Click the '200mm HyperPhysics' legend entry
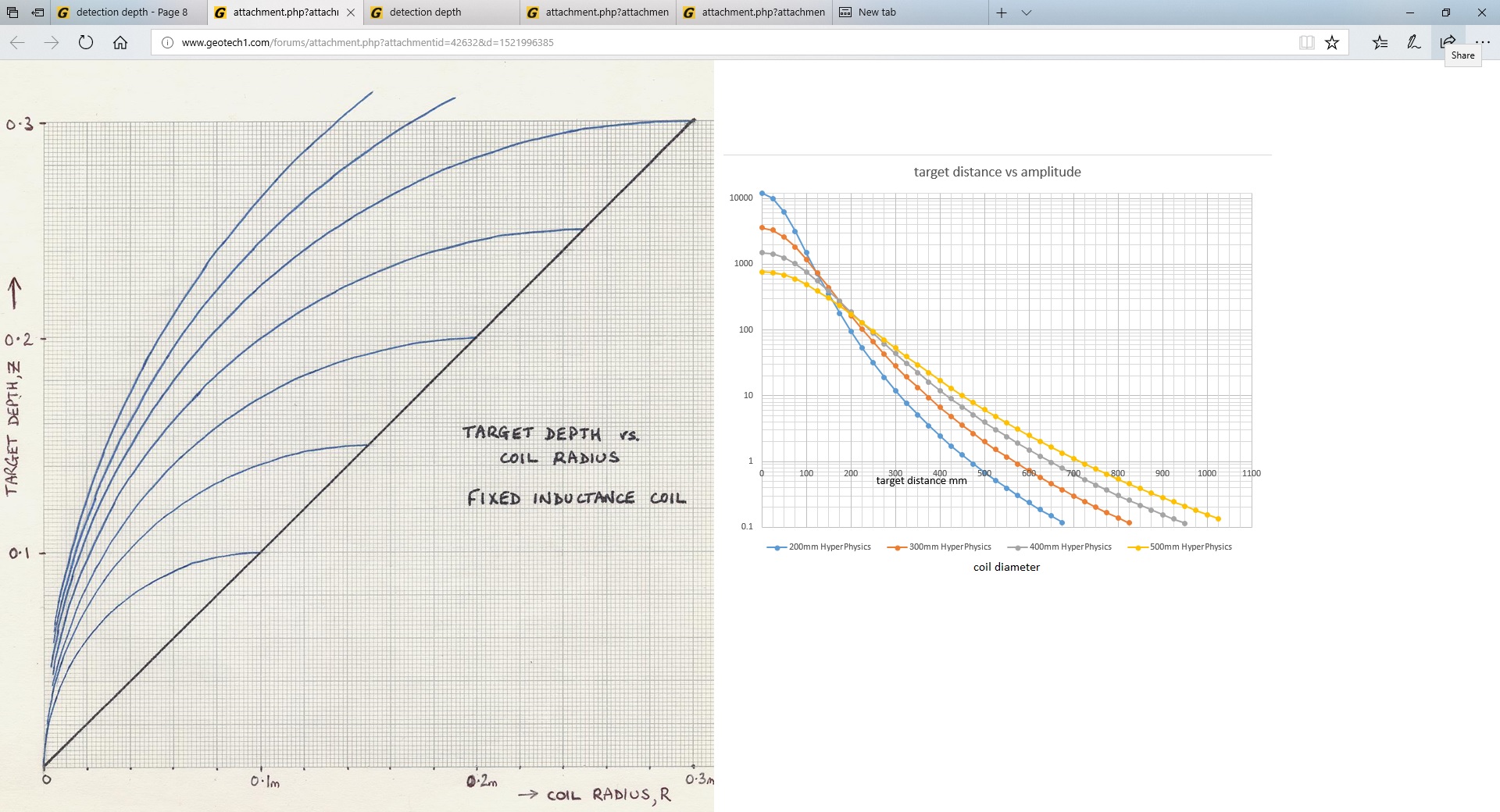 (x=819, y=547)
